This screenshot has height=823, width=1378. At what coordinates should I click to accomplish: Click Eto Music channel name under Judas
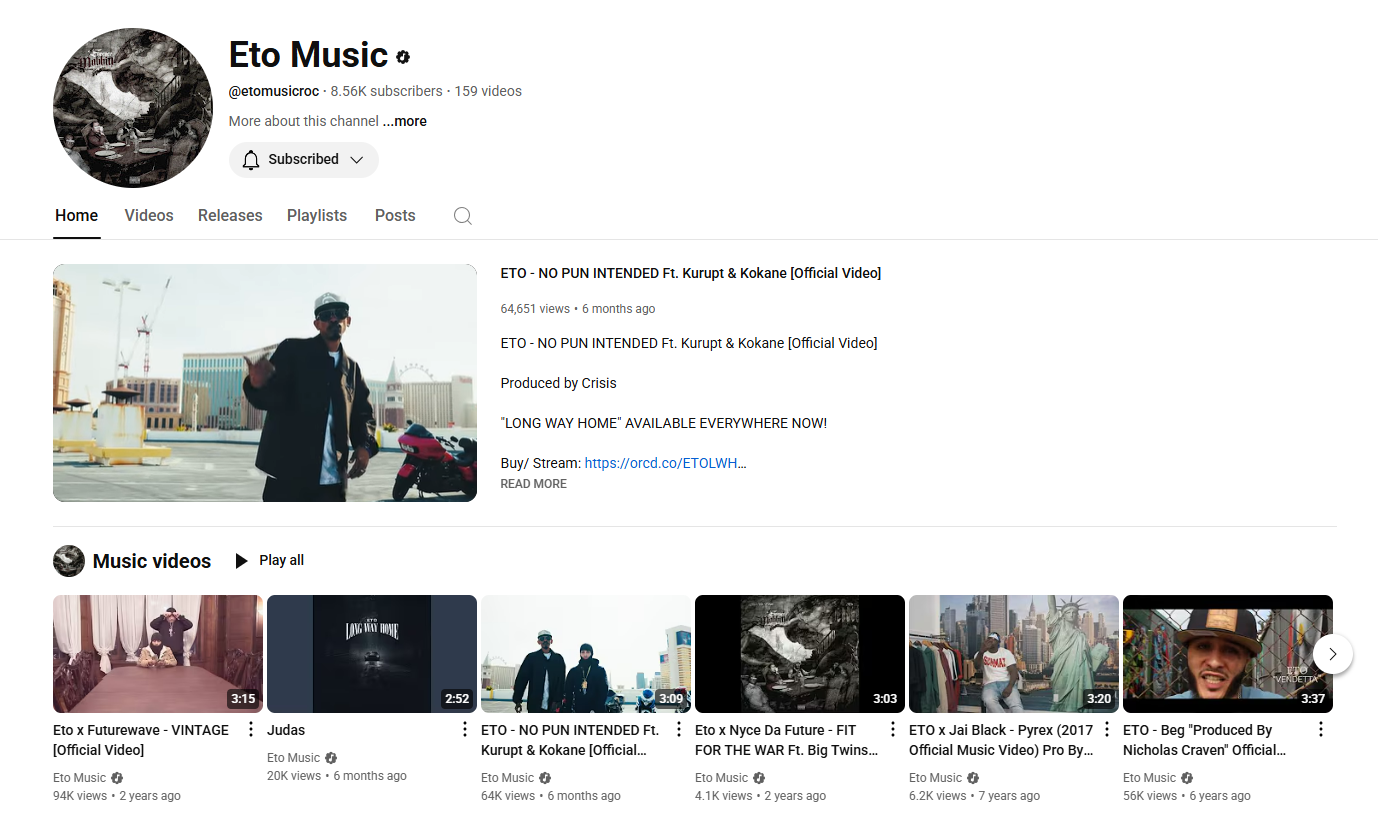click(294, 758)
